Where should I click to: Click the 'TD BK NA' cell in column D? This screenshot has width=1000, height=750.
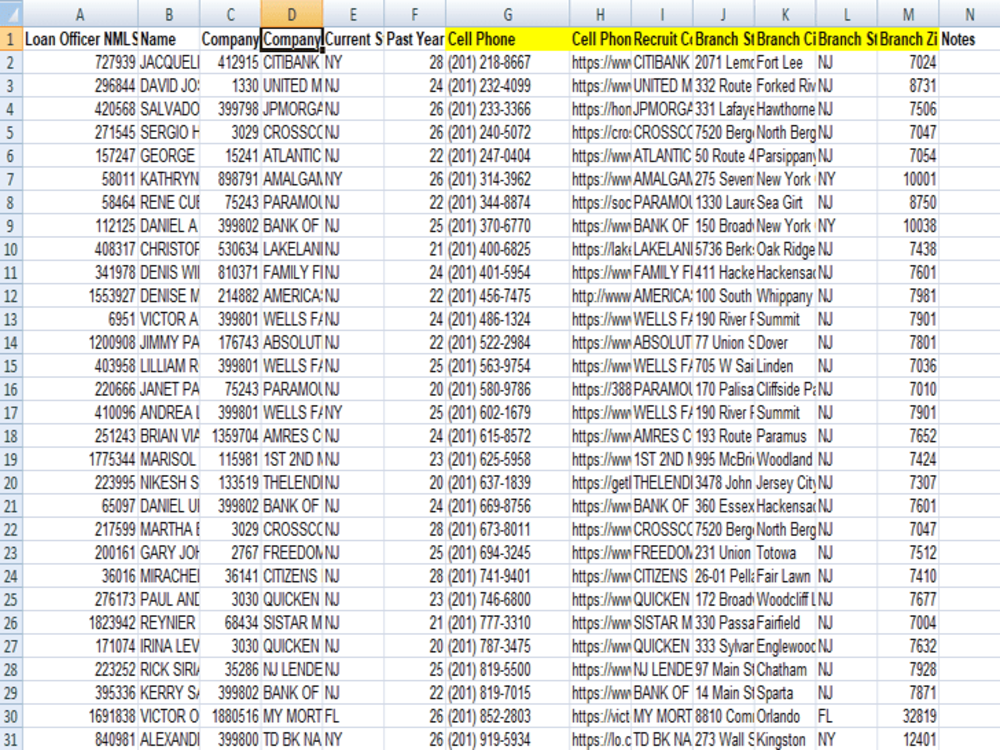tap(291, 740)
